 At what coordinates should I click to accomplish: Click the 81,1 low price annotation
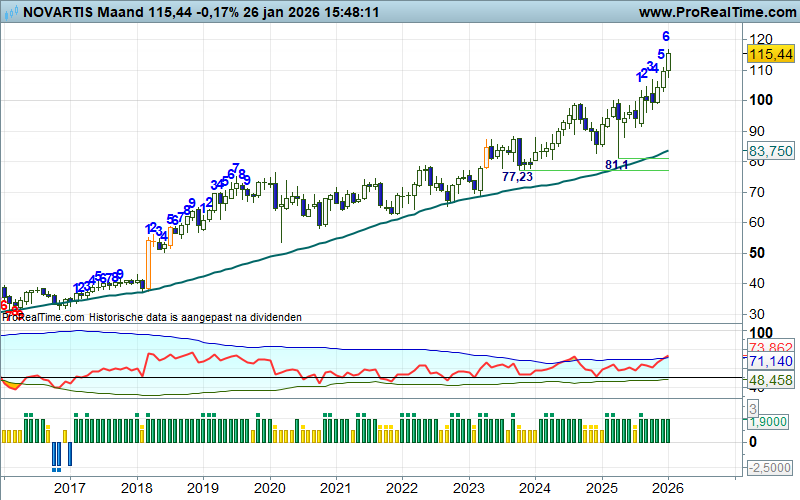pos(616,165)
